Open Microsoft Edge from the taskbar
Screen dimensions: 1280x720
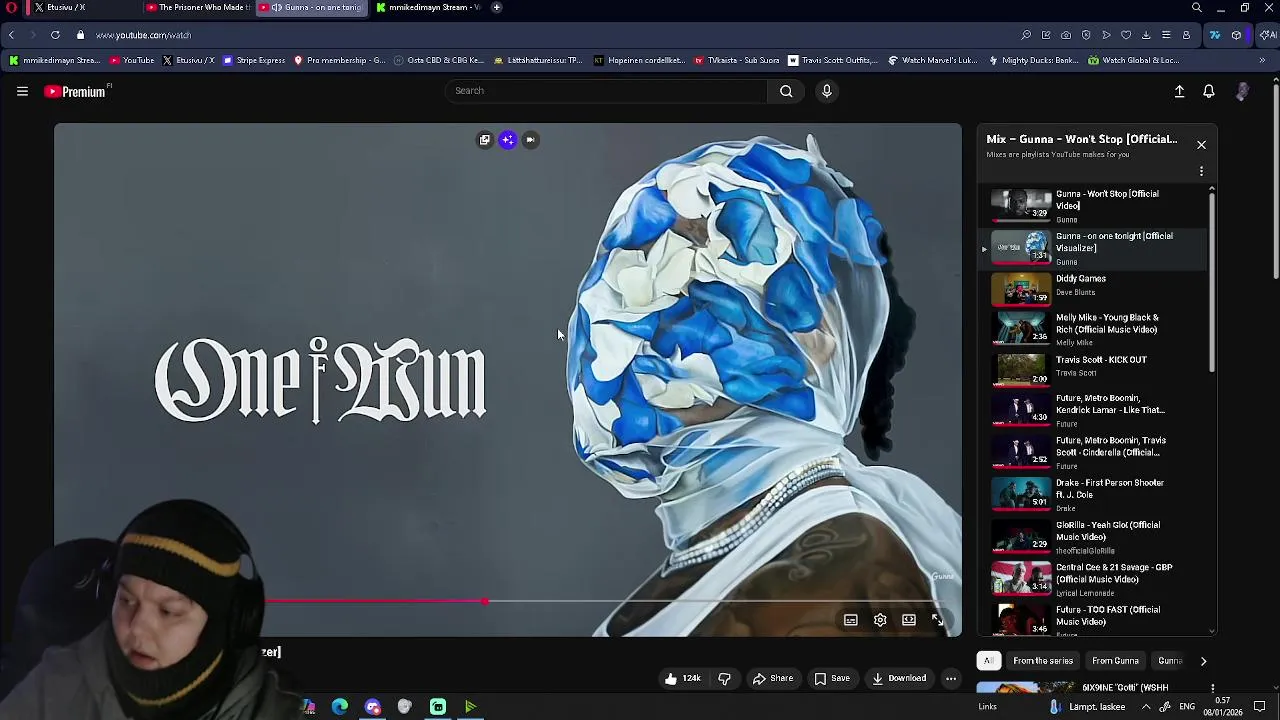[x=340, y=707]
